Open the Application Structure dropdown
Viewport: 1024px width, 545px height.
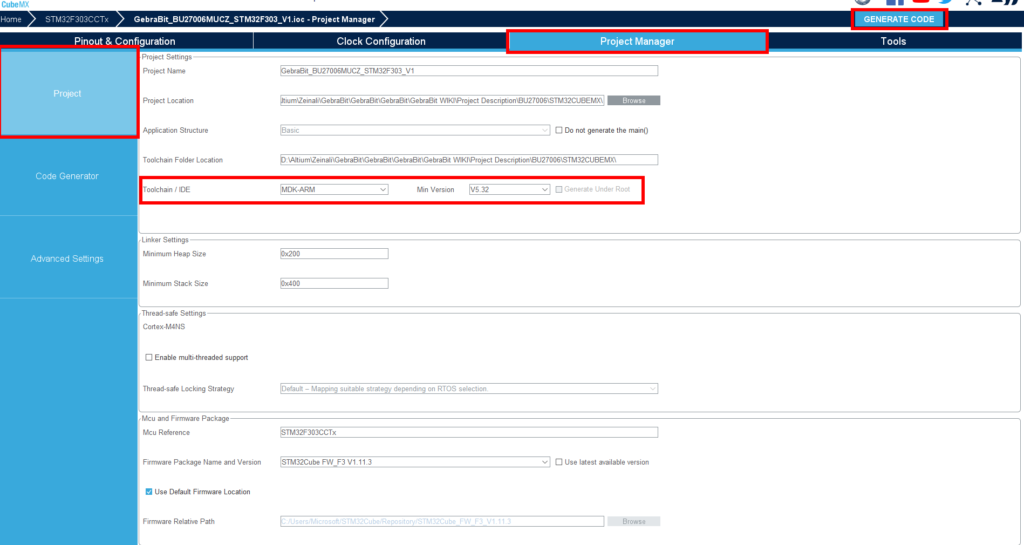(415, 131)
